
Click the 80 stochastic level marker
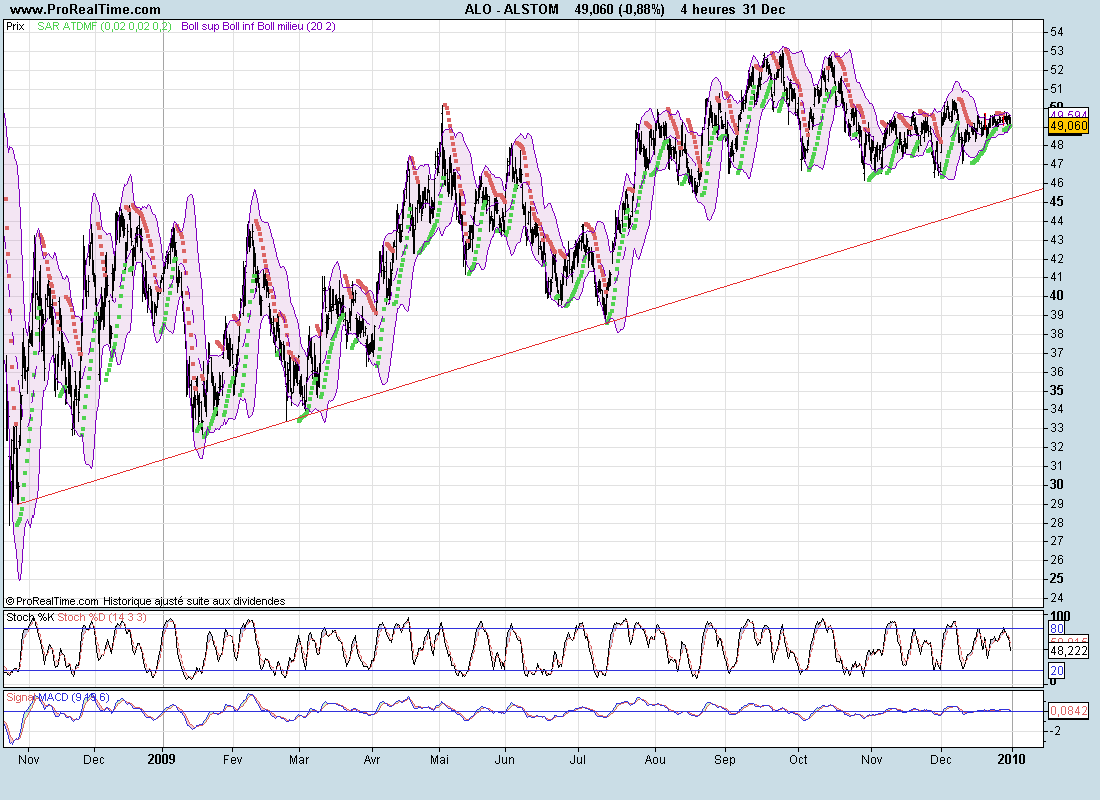pyautogui.click(x=1057, y=629)
